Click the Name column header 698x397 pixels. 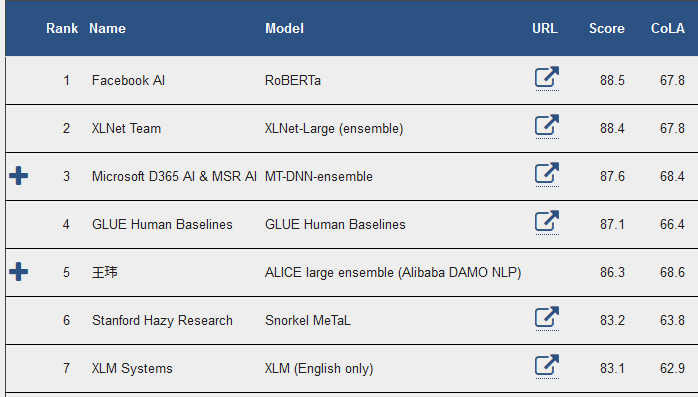tap(107, 28)
